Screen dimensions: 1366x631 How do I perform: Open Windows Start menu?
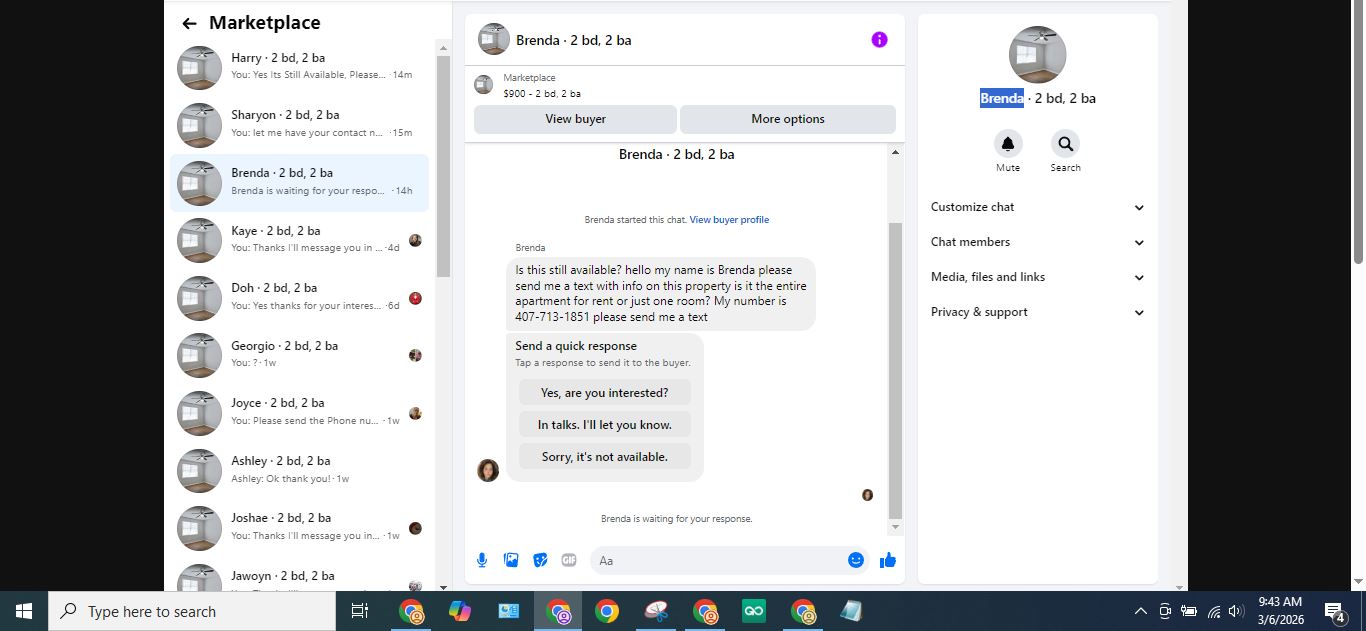pyautogui.click(x=24, y=611)
